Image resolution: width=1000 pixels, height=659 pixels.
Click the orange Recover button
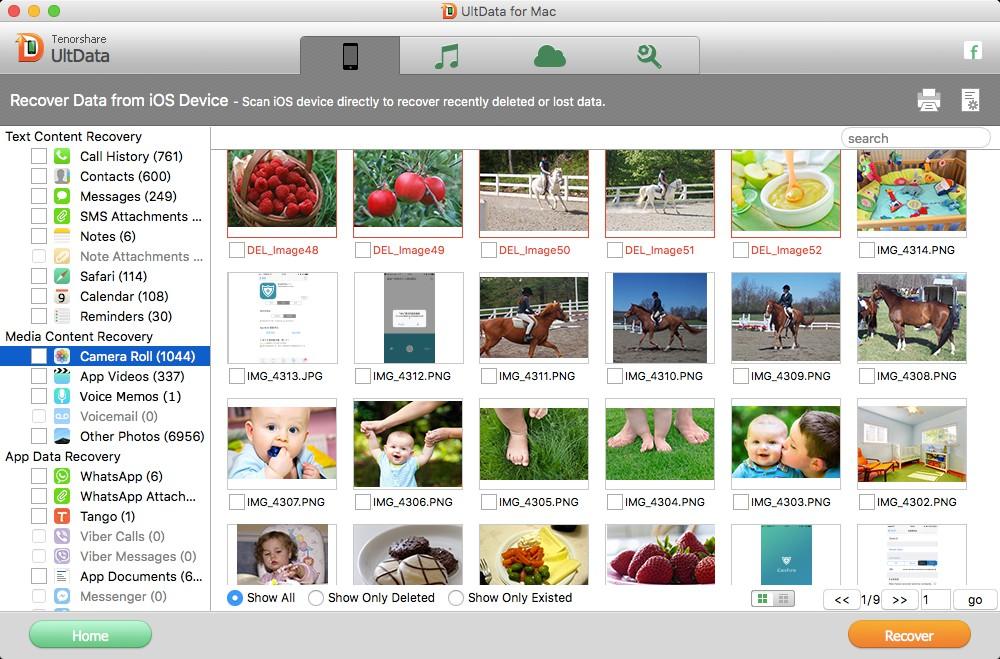[x=909, y=635]
